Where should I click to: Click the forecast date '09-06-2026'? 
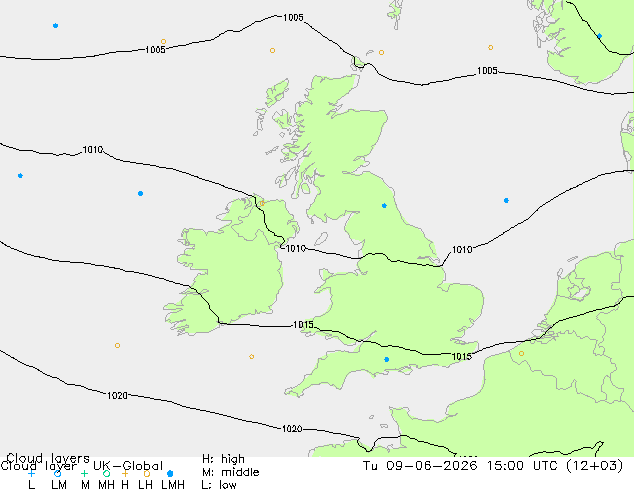[432, 465]
